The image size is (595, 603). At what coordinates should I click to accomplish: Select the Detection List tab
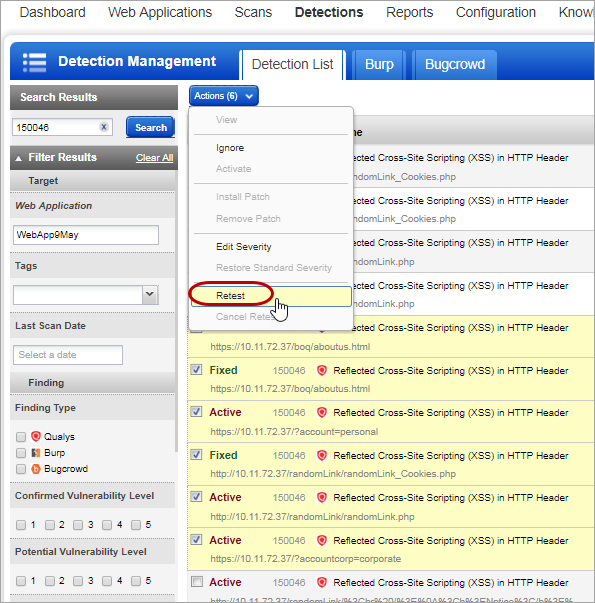292,65
